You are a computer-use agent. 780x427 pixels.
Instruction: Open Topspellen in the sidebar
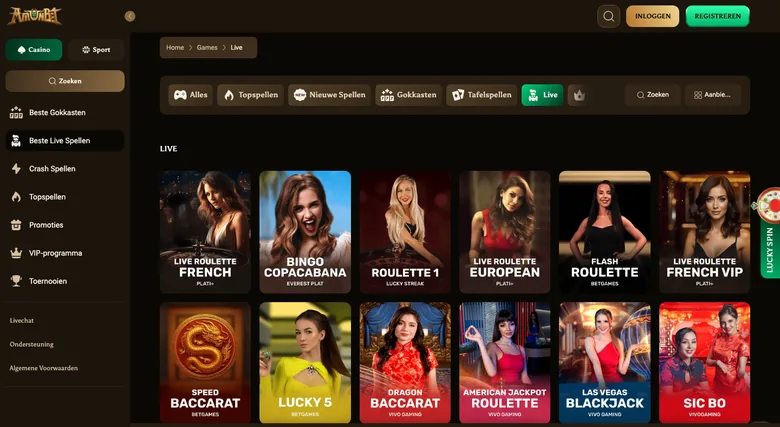[65, 197]
